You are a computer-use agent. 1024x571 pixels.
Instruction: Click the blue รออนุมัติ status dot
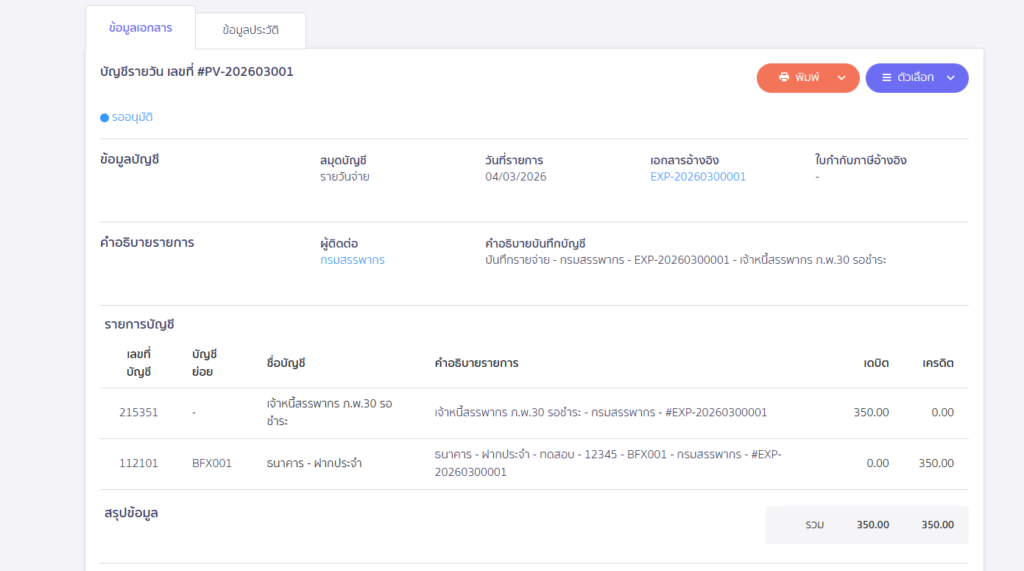[x=104, y=118]
